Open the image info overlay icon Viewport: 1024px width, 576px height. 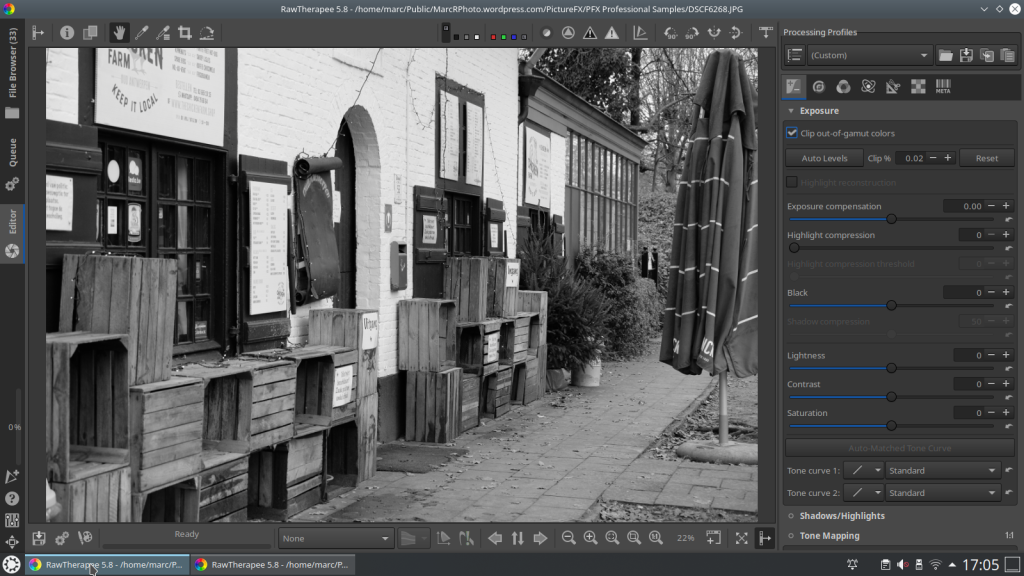click(x=67, y=32)
